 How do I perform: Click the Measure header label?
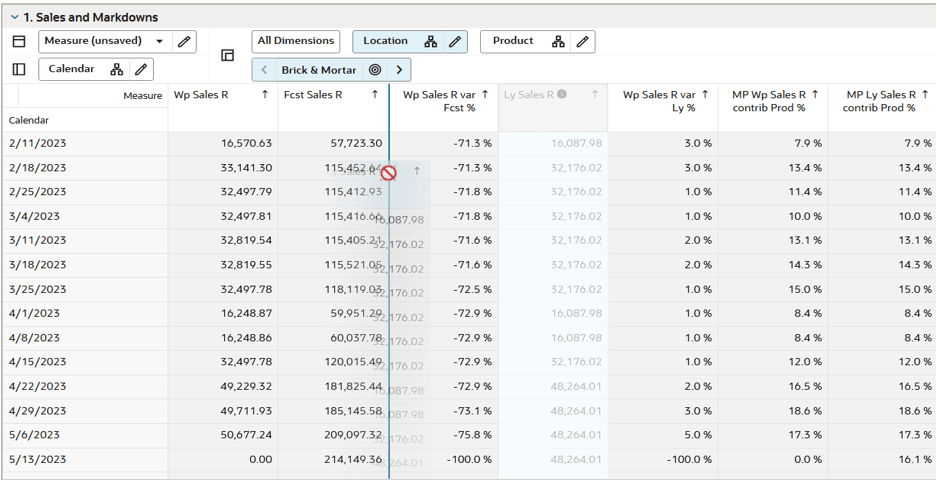tap(143, 96)
